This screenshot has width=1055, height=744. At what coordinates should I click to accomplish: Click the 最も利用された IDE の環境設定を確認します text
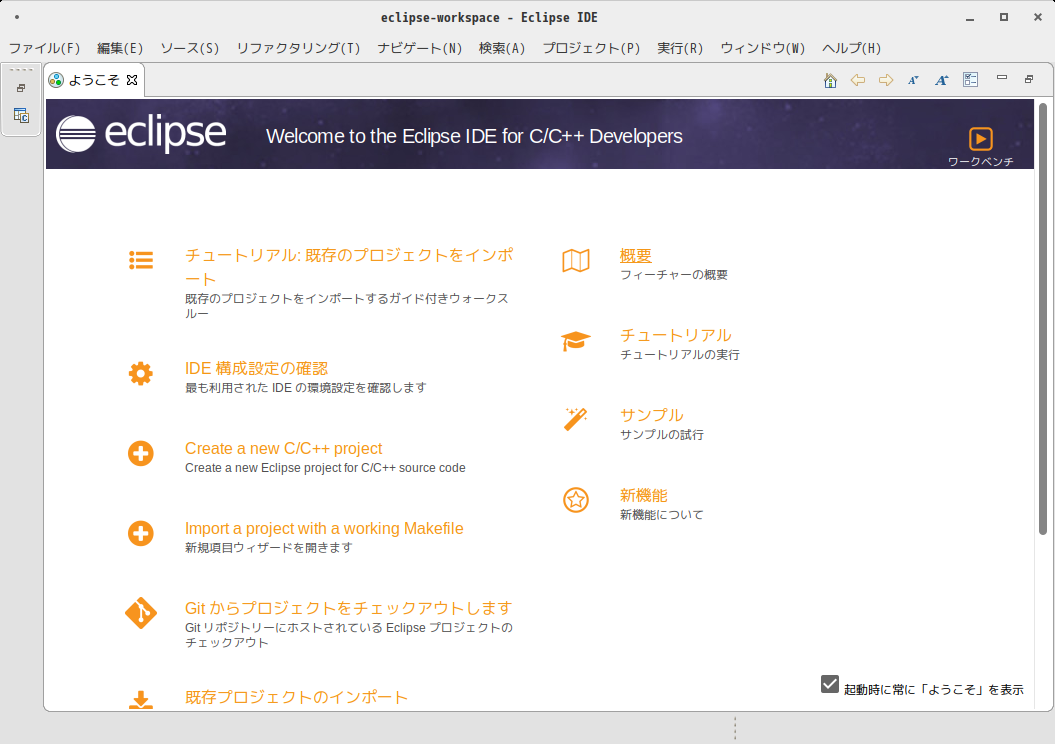(x=305, y=387)
